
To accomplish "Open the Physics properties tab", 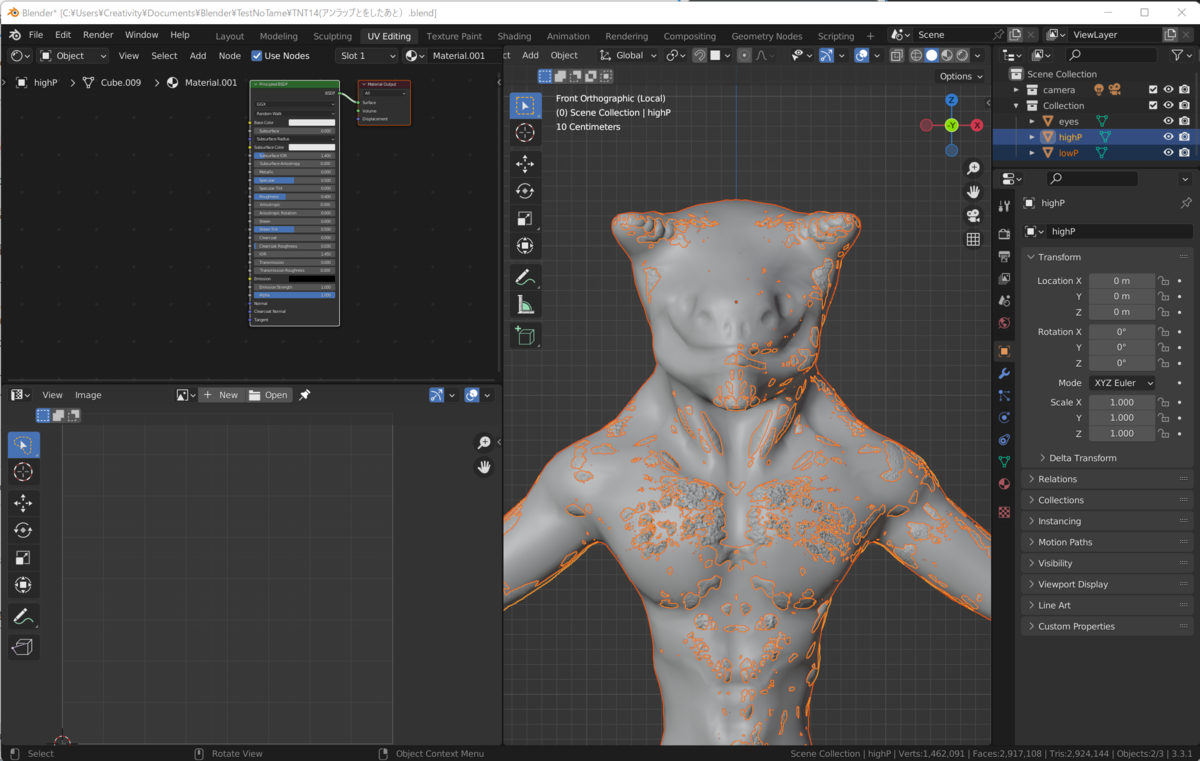I will [x=1004, y=417].
